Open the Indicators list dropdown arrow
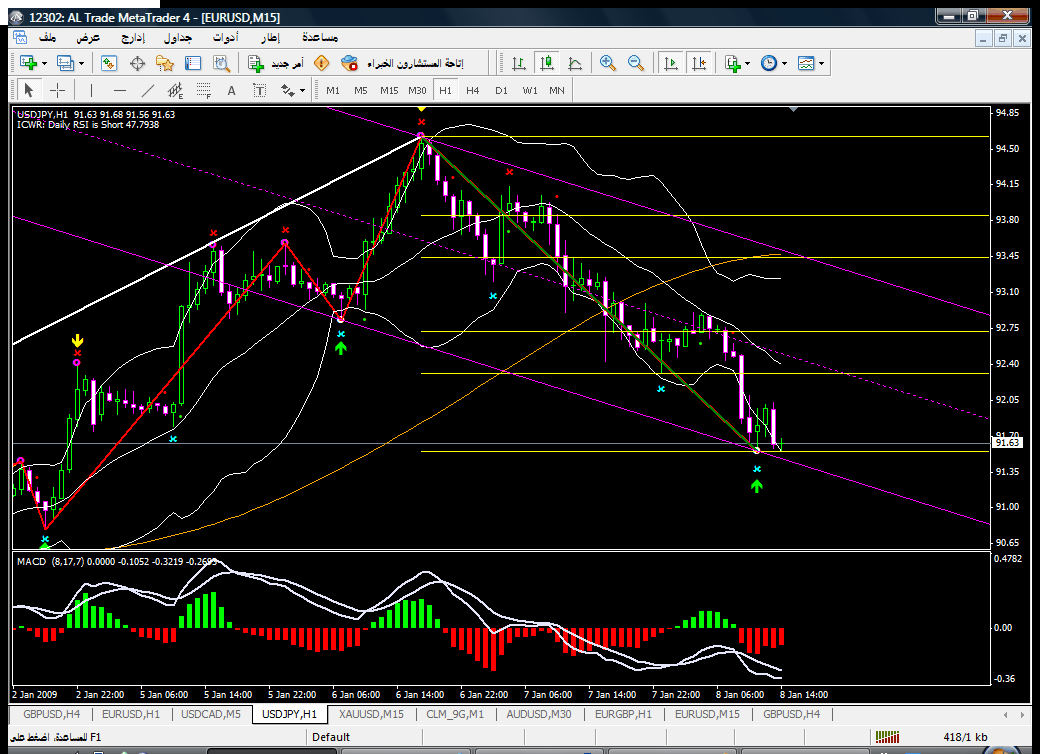 (747, 63)
